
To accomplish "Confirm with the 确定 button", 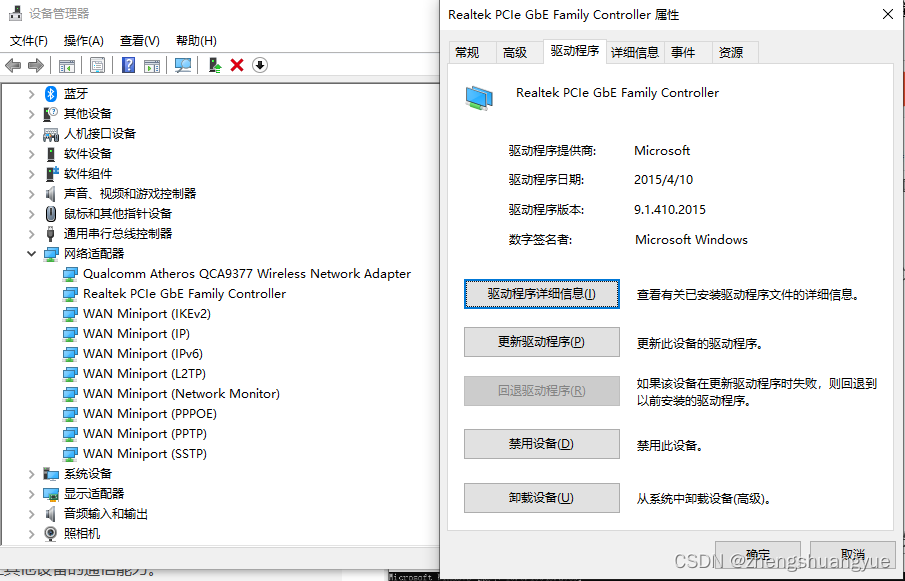I will pos(757,554).
